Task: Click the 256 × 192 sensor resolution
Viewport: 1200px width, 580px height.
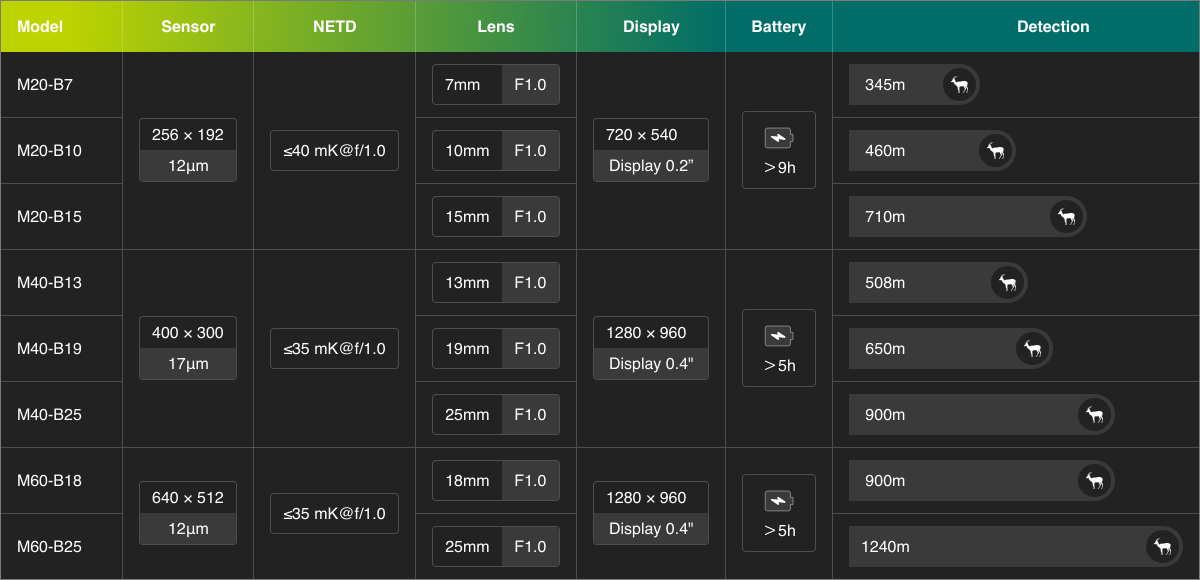Action: click(188, 135)
